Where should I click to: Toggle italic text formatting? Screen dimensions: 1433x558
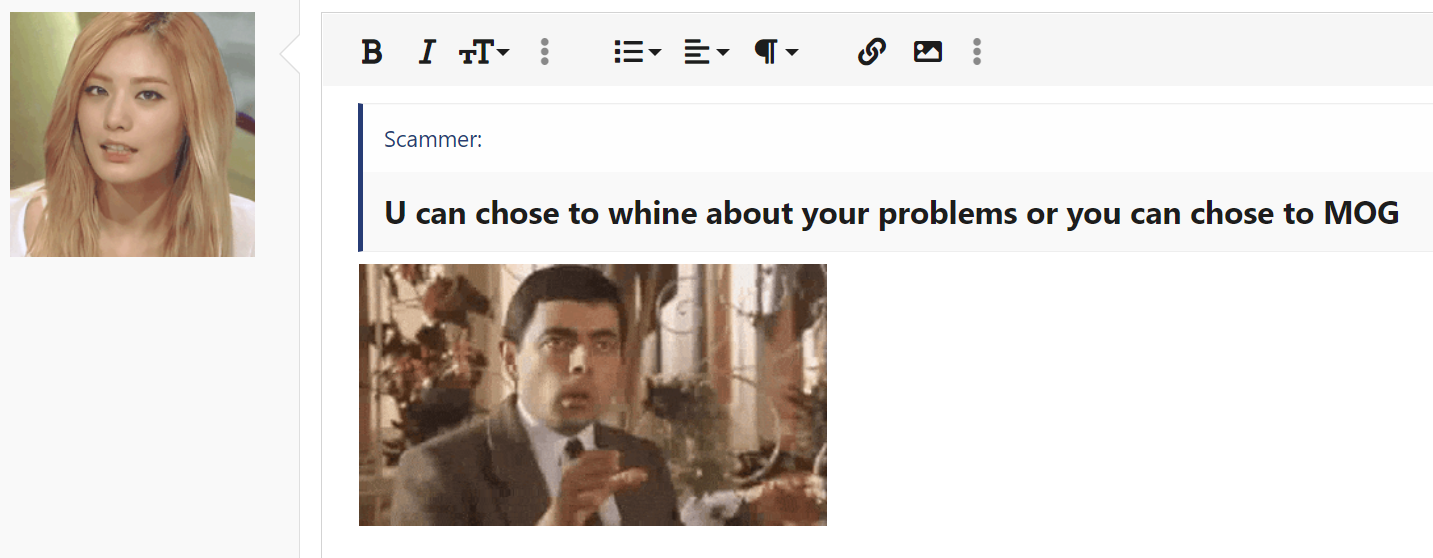[427, 52]
